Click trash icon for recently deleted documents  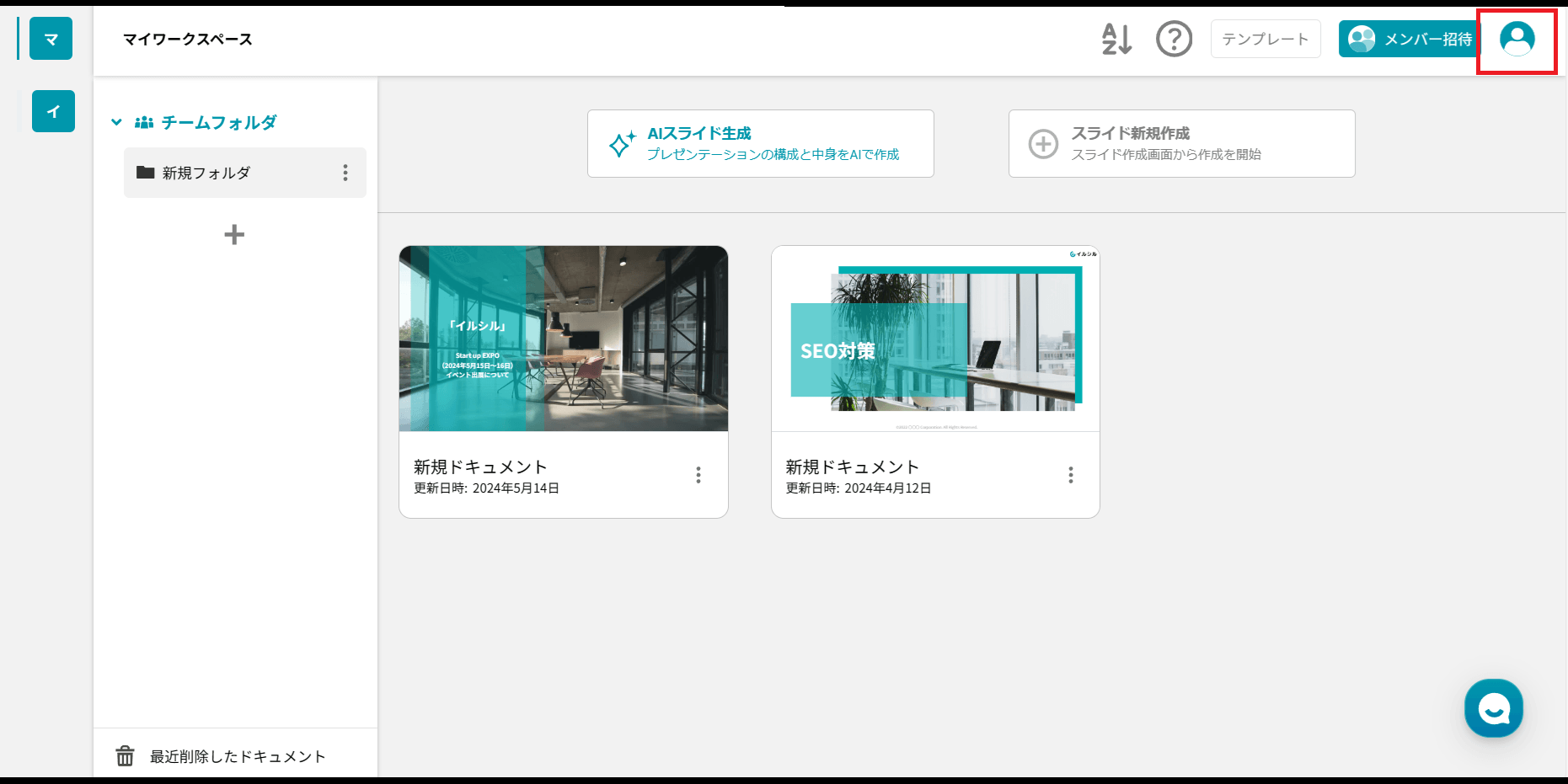click(x=125, y=756)
